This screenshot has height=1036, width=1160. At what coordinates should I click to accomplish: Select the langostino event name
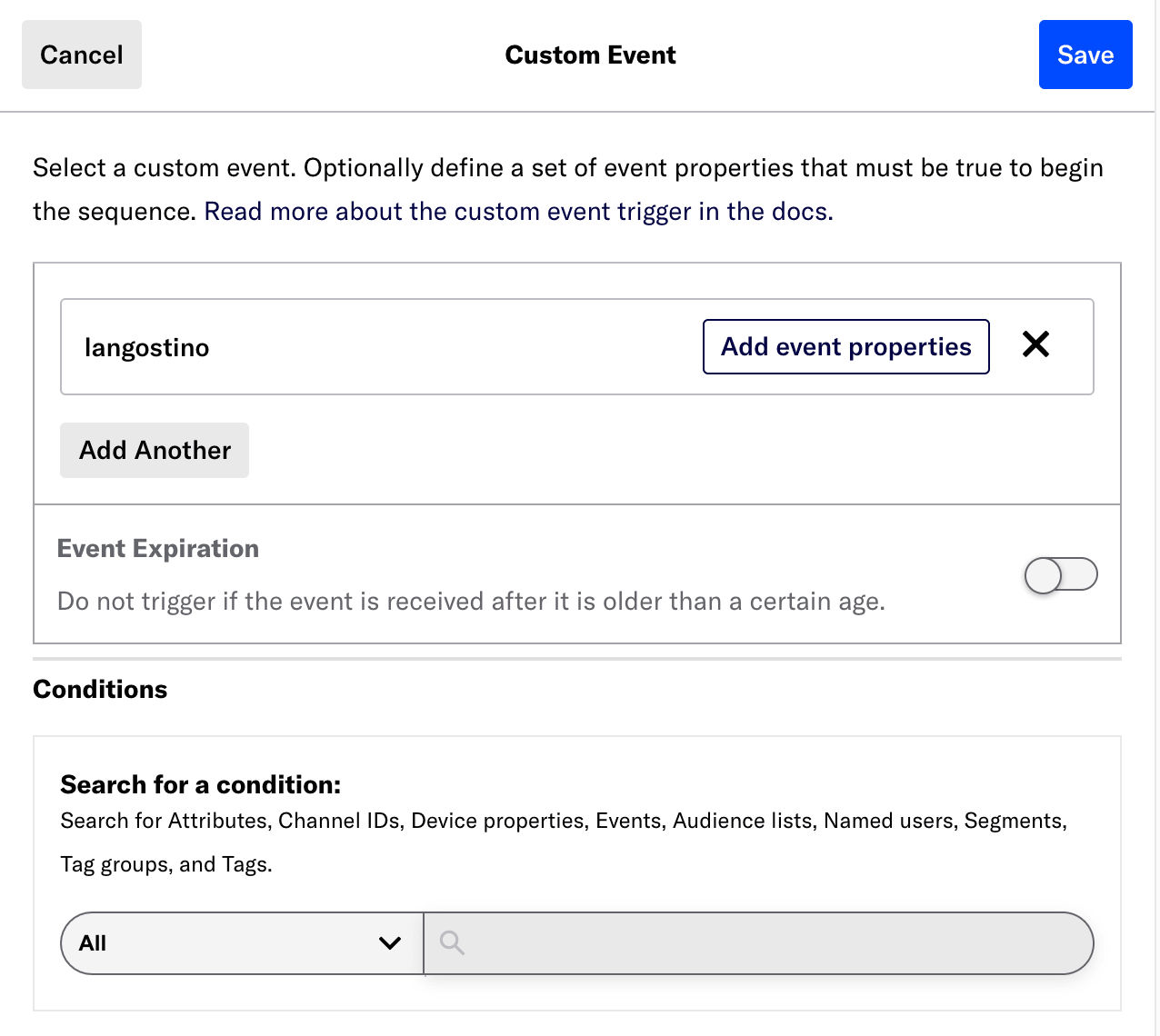[x=147, y=347]
